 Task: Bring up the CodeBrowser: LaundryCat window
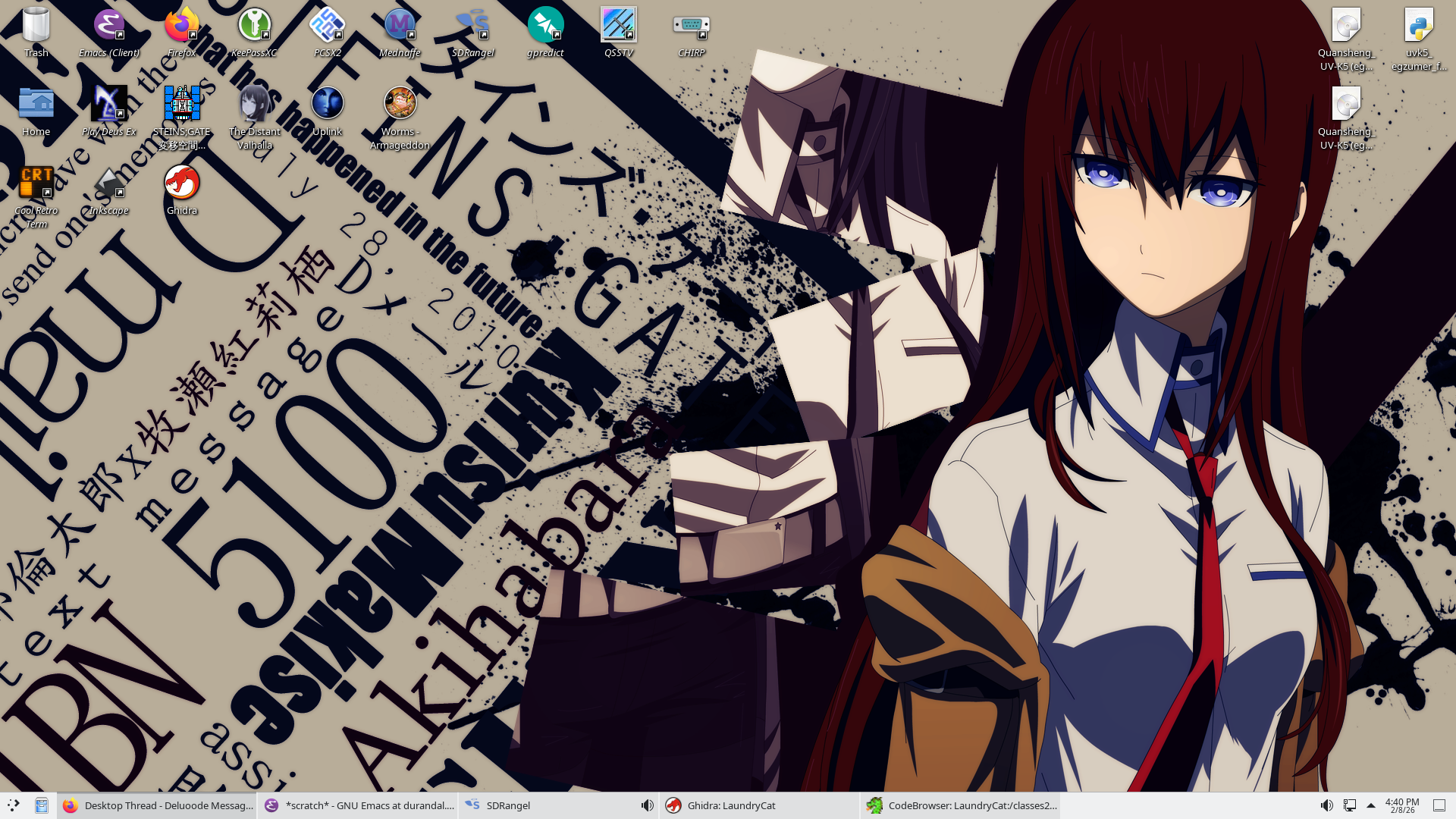click(x=961, y=805)
